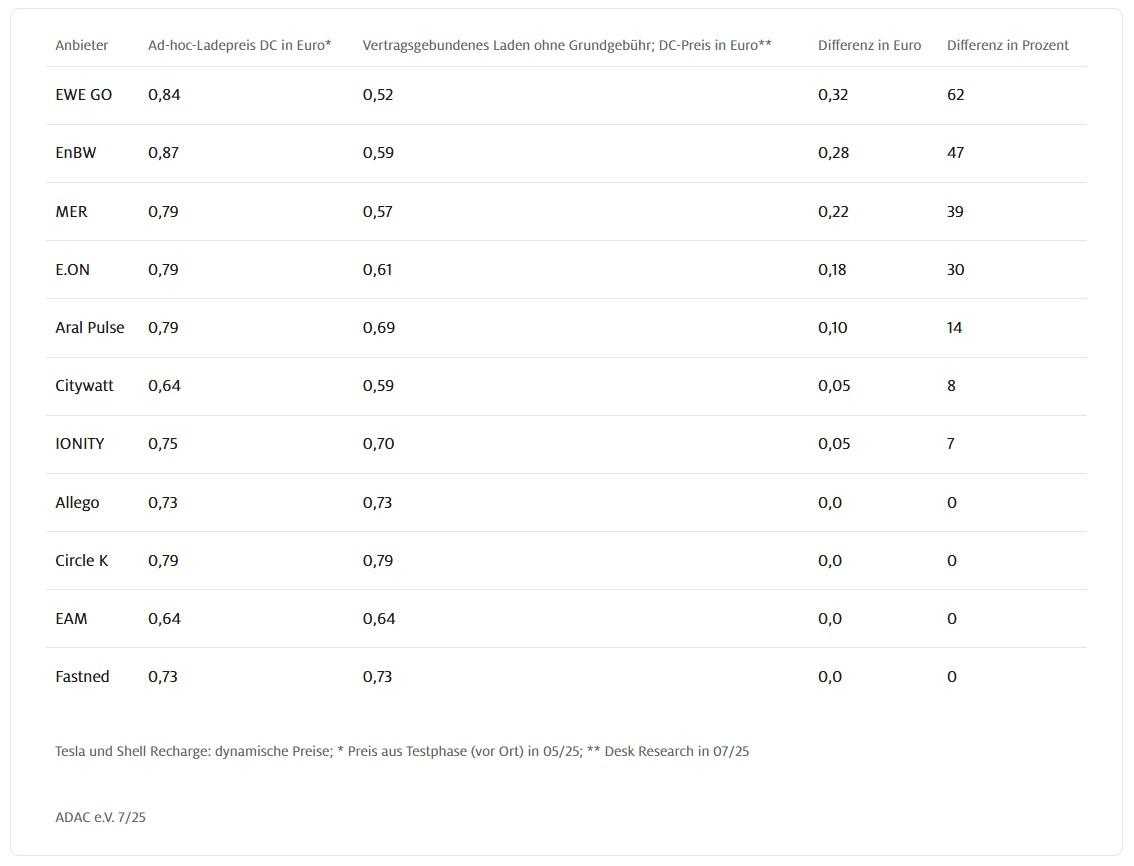Click the Tesla und Shell Recharge footnote

402,751
